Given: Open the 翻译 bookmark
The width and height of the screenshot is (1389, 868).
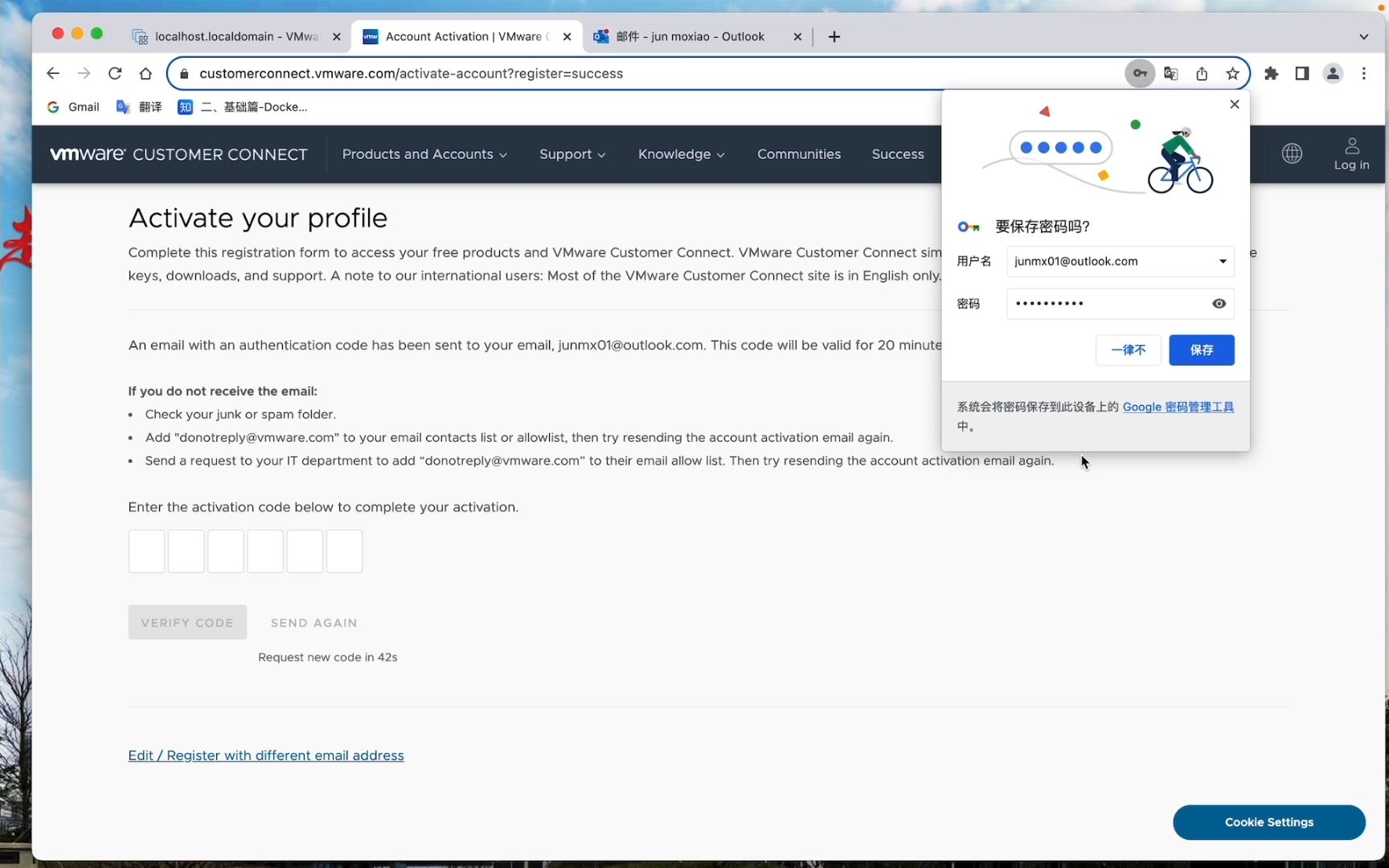Looking at the screenshot, I should coord(139,107).
